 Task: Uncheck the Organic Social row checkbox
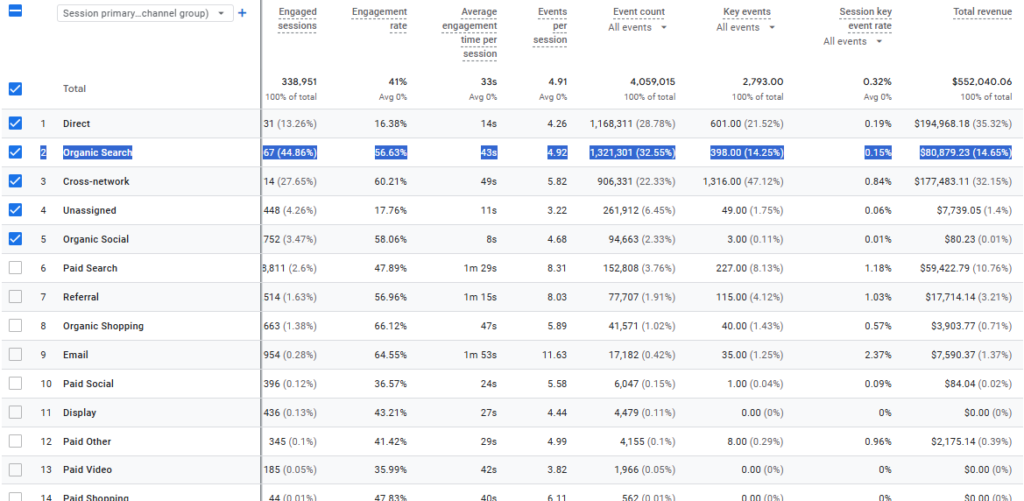click(15, 238)
